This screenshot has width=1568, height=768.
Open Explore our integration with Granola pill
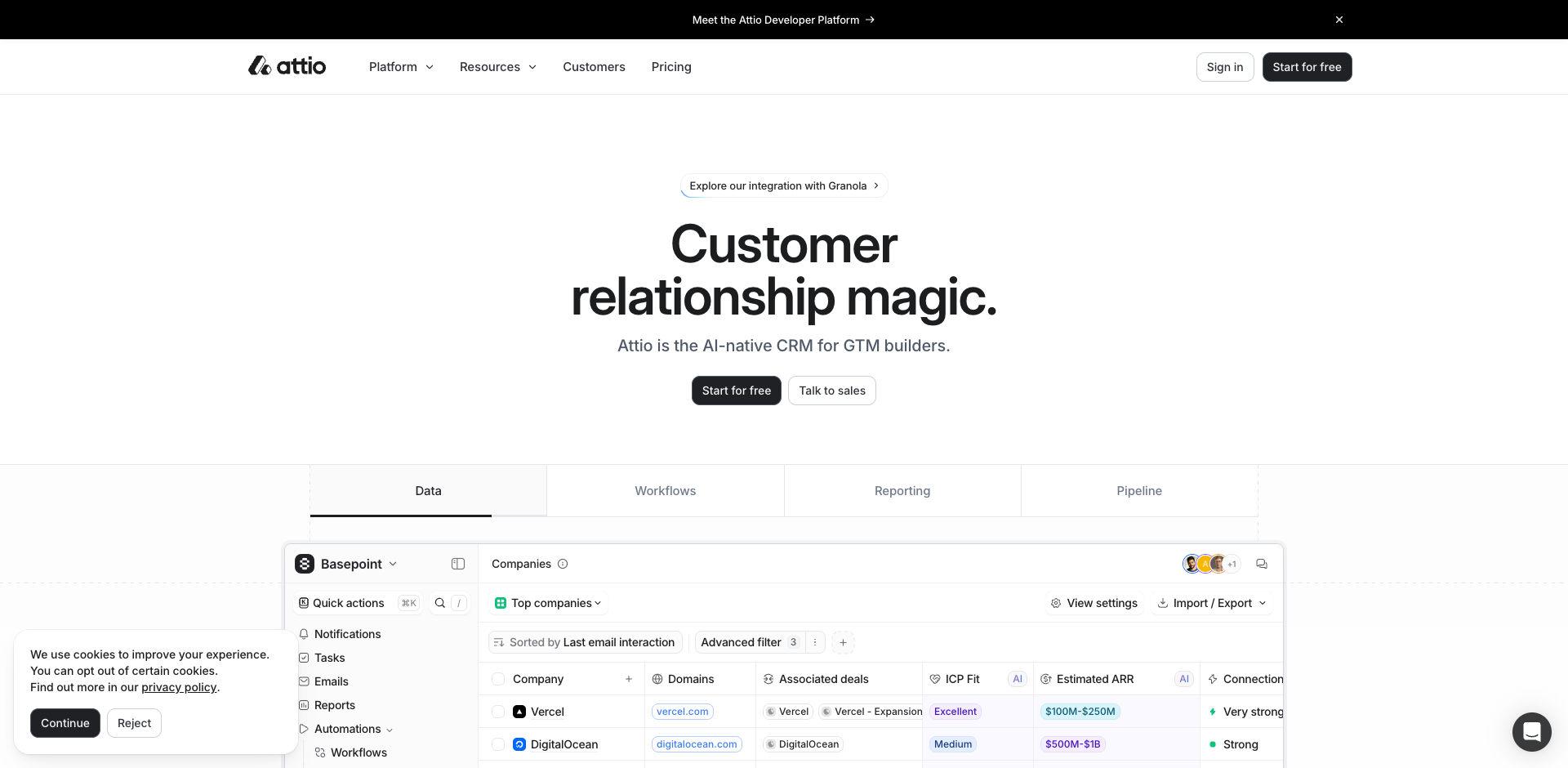(x=784, y=185)
